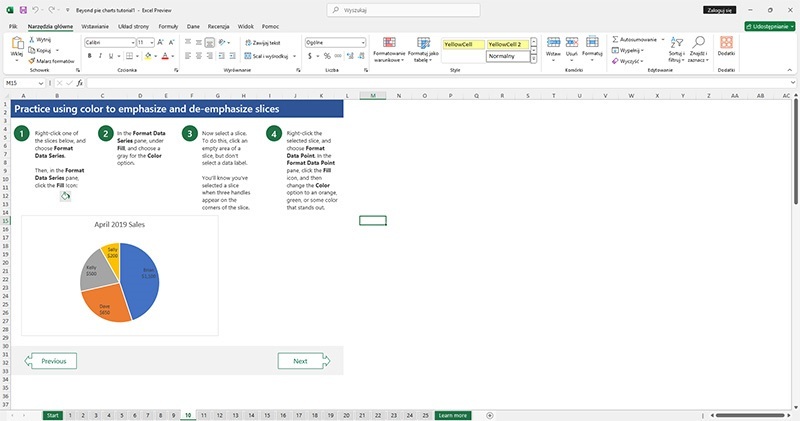Open the Ogólne number format dropdown
Viewport: 800px width, 421px height.
click(x=335, y=43)
